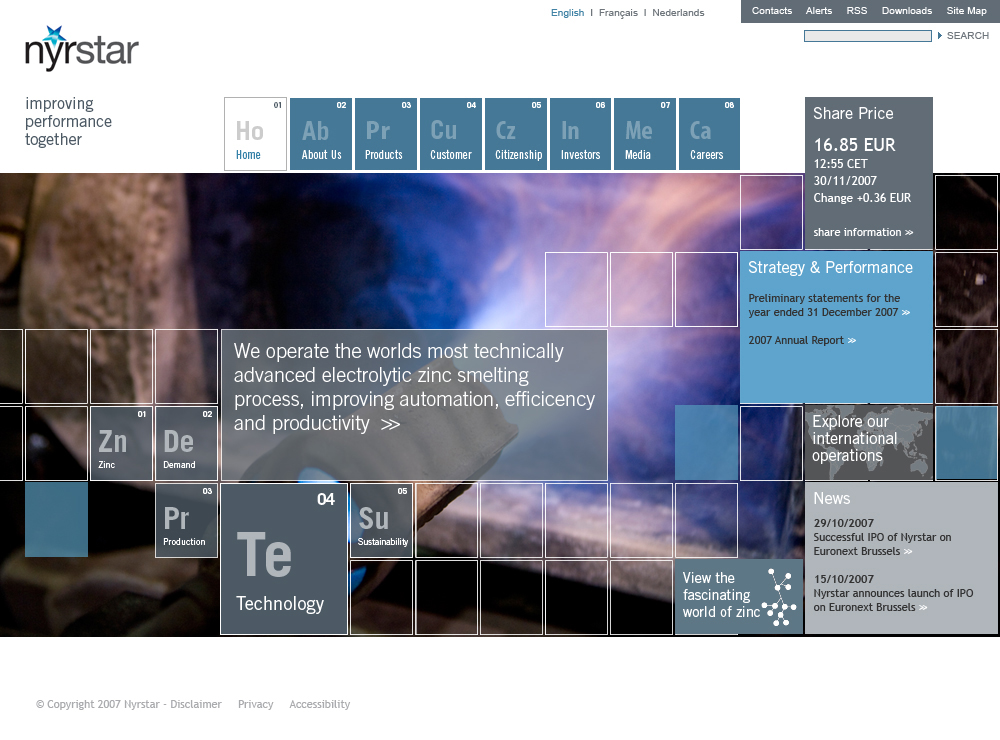The width and height of the screenshot is (1000, 740).
Task: Open the Pr Production element tile
Action: point(186,520)
